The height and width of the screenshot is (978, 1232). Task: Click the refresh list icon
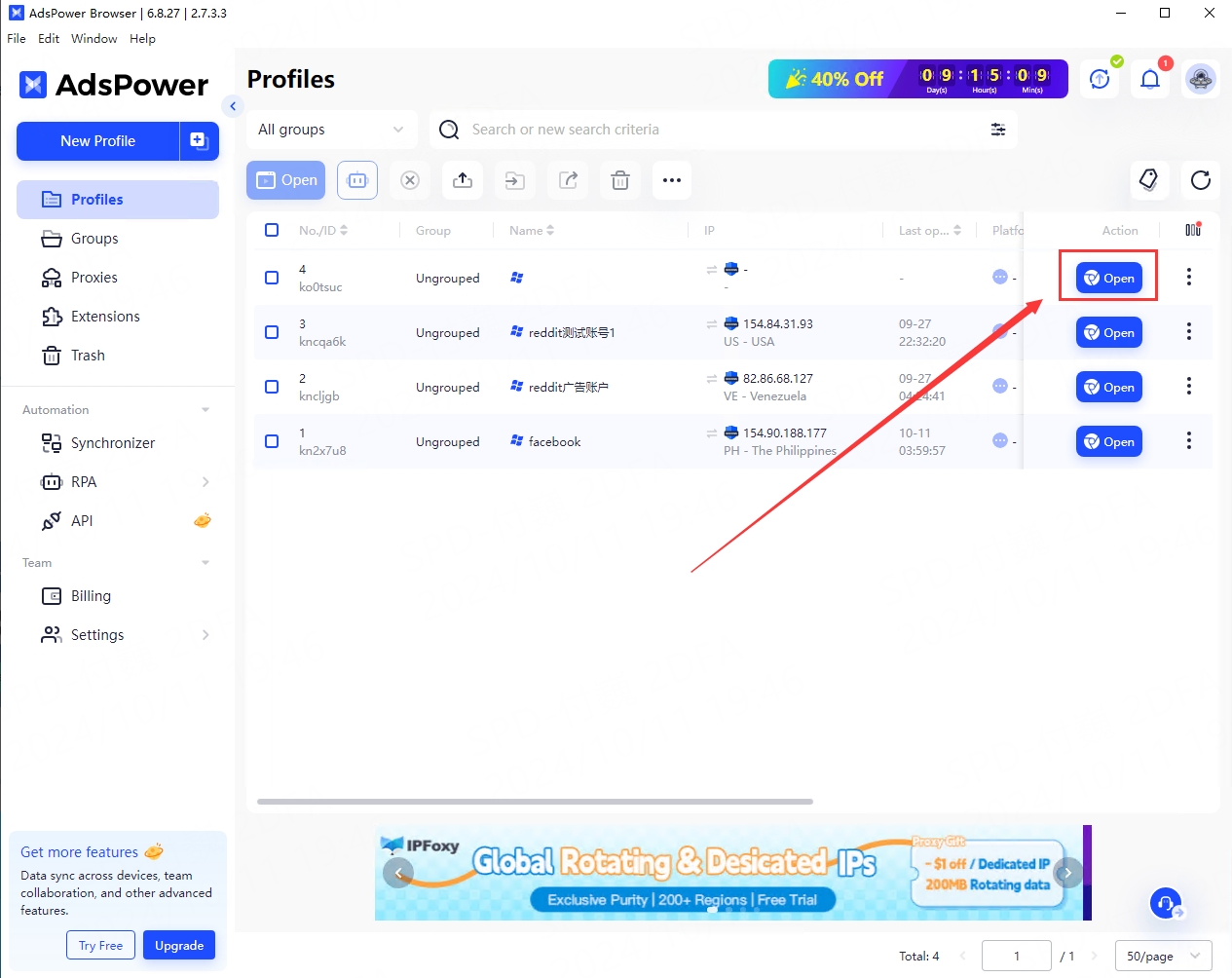click(1201, 180)
